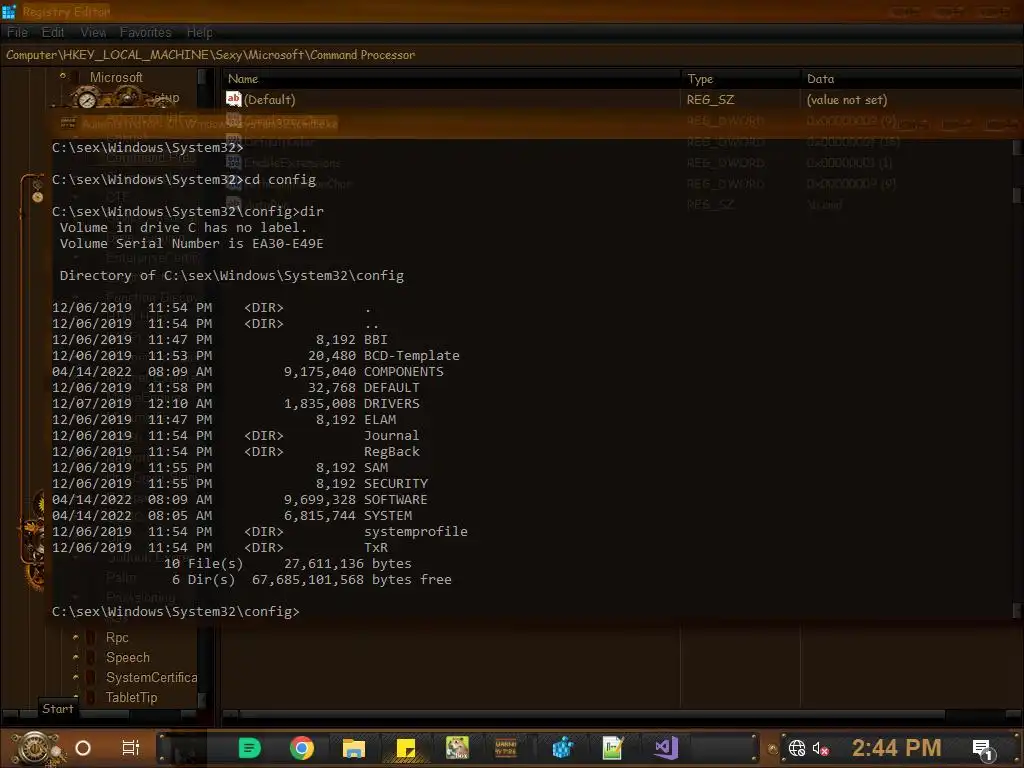Click the network globe tray icon

click(x=797, y=748)
